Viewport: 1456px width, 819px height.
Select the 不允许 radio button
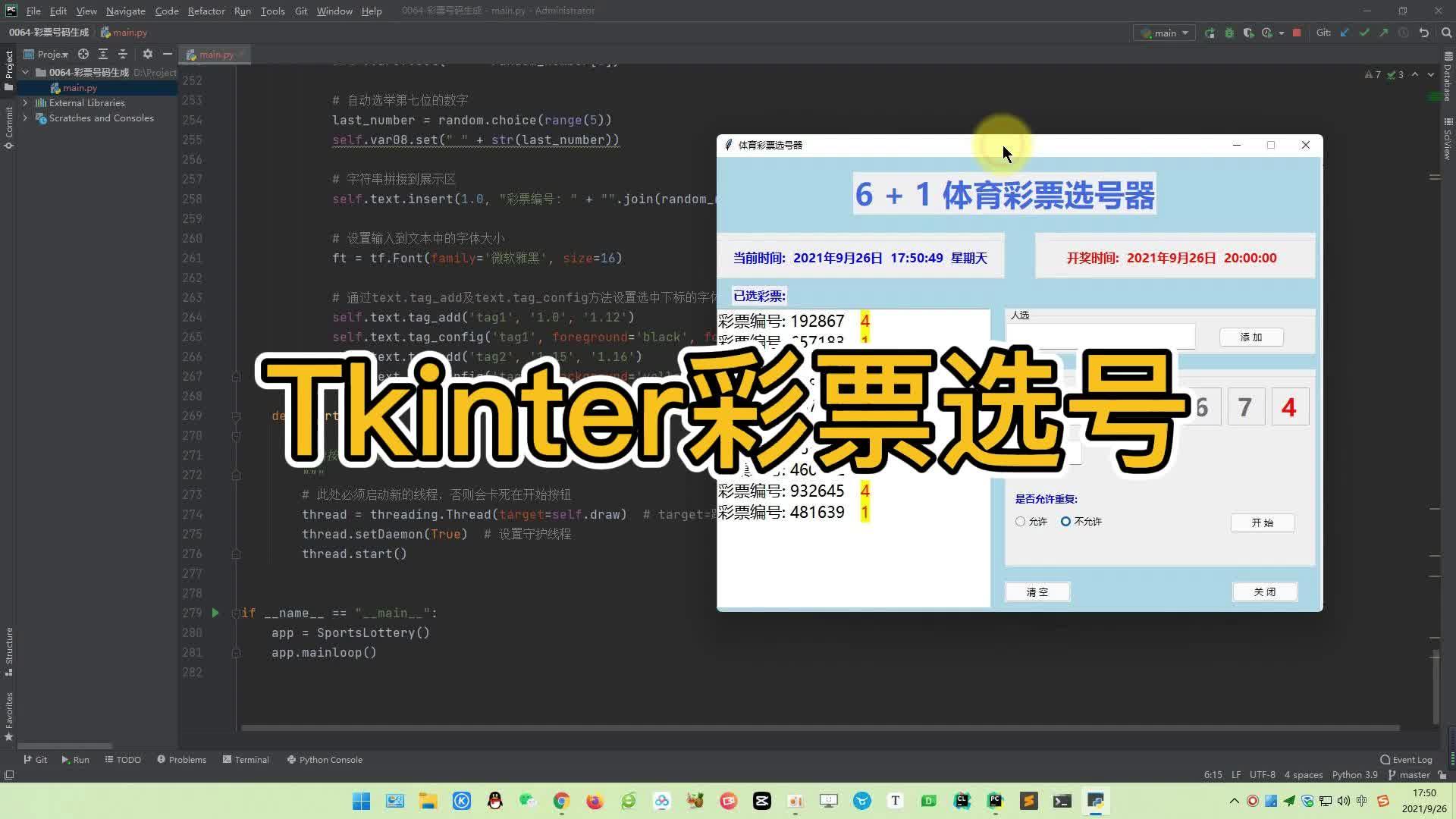pos(1065,522)
